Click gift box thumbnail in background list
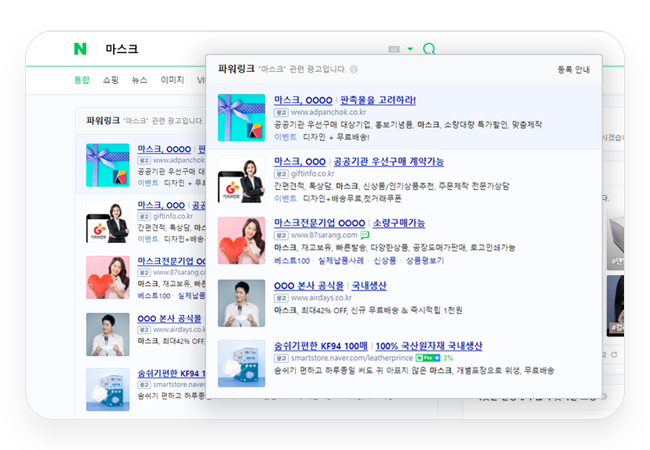Image resolution: width=650 pixels, height=450 pixels. pyautogui.click(x=108, y=165)
